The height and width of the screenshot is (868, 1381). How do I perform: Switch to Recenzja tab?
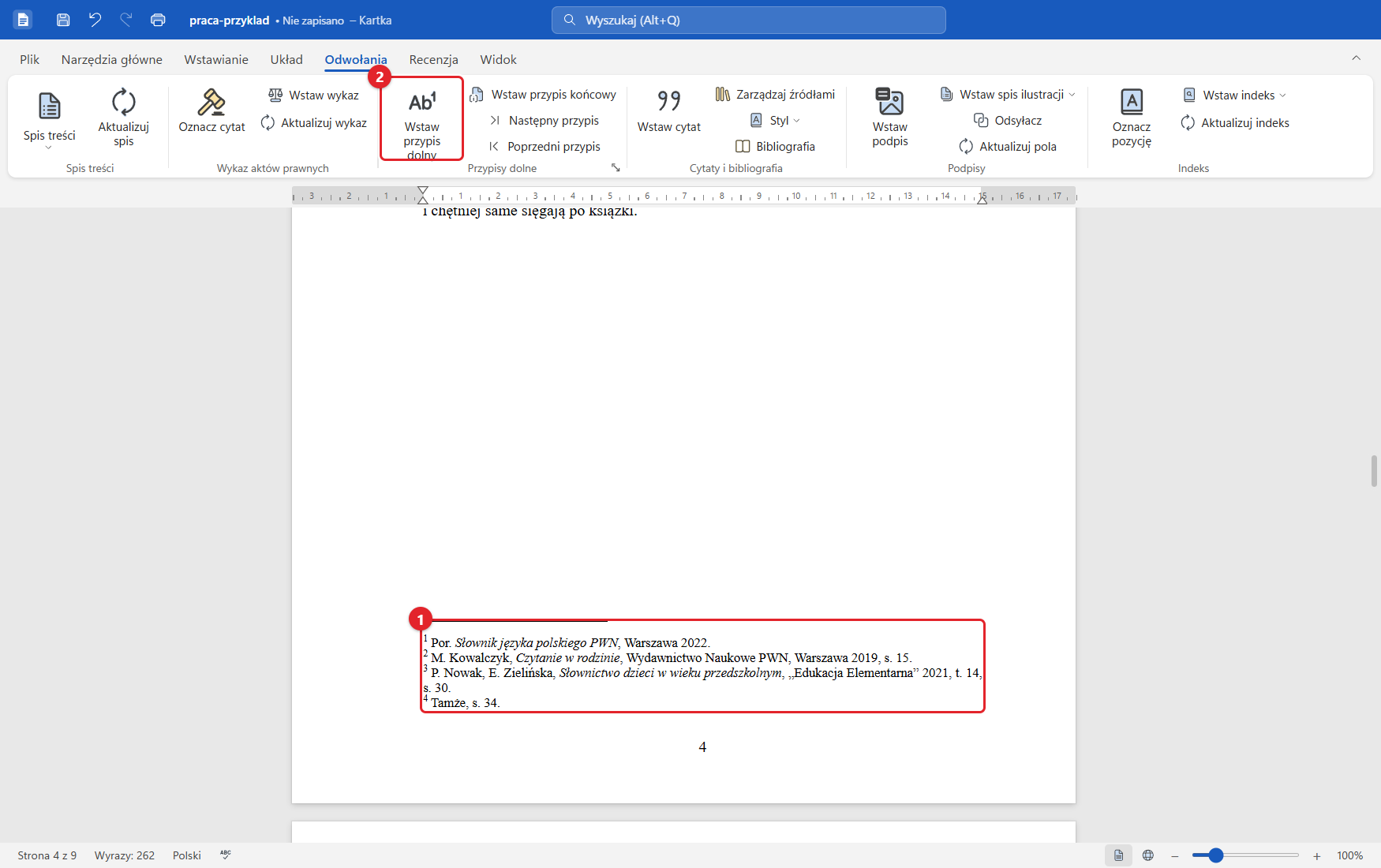(433, 59)
